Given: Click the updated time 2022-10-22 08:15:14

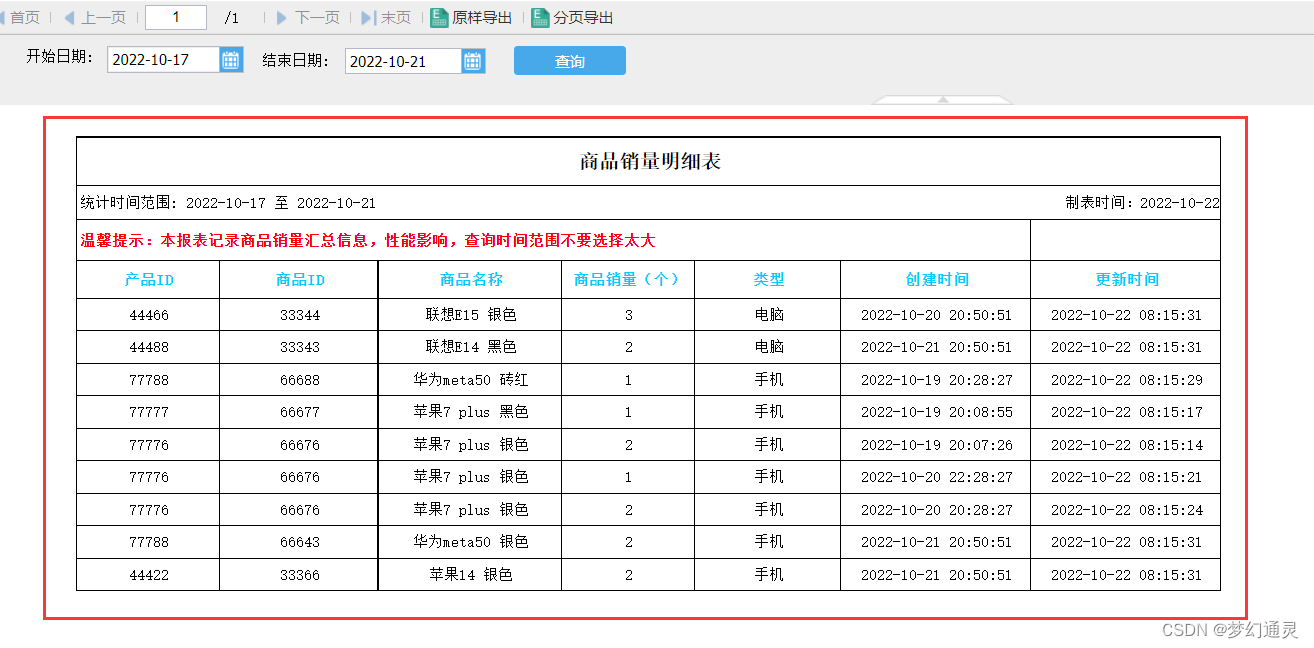Looking at the screenshot, I should click(x=1127, y=445).
